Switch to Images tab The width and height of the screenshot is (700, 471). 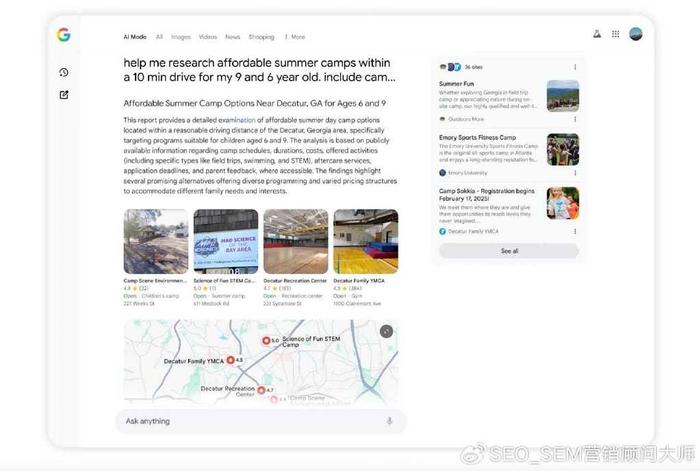[181, 37]
